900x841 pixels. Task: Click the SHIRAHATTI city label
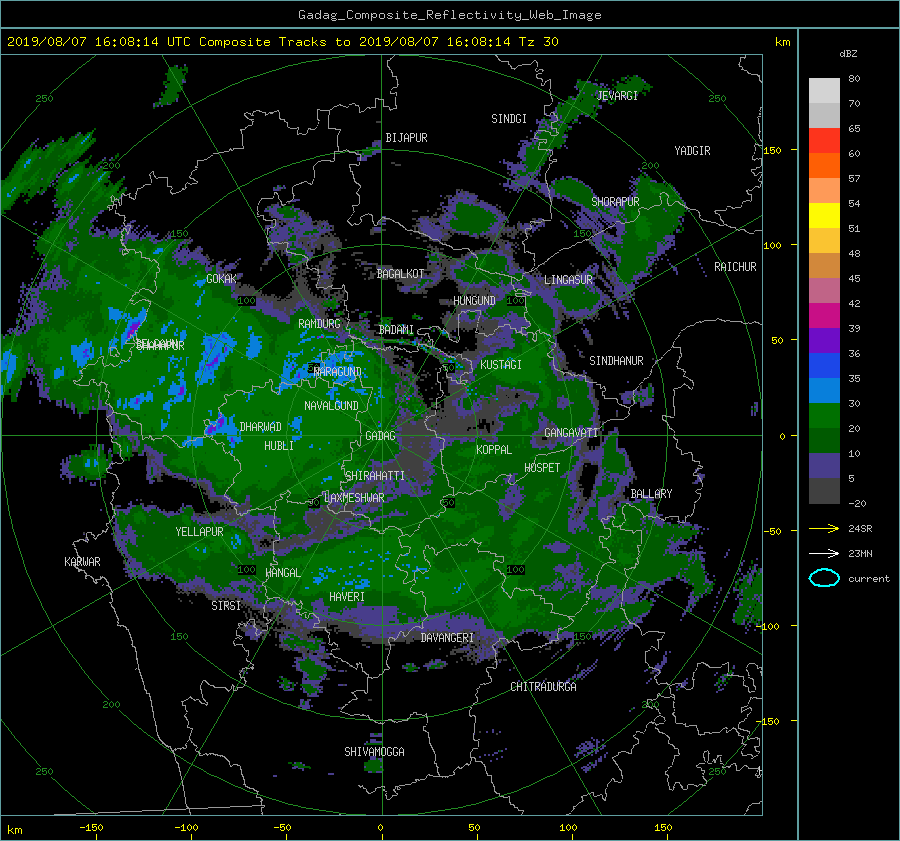(375, 476)
